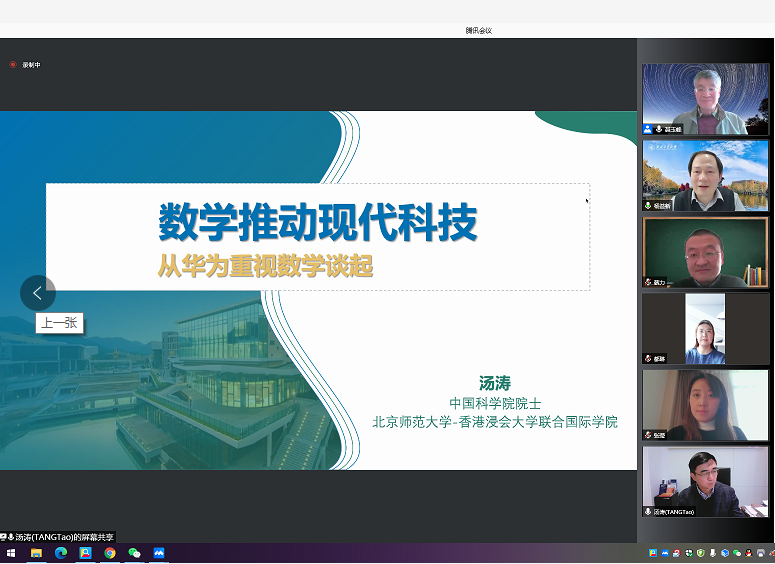Click the previous slide arrow button
775x564 pixels.
coord(38,293)
